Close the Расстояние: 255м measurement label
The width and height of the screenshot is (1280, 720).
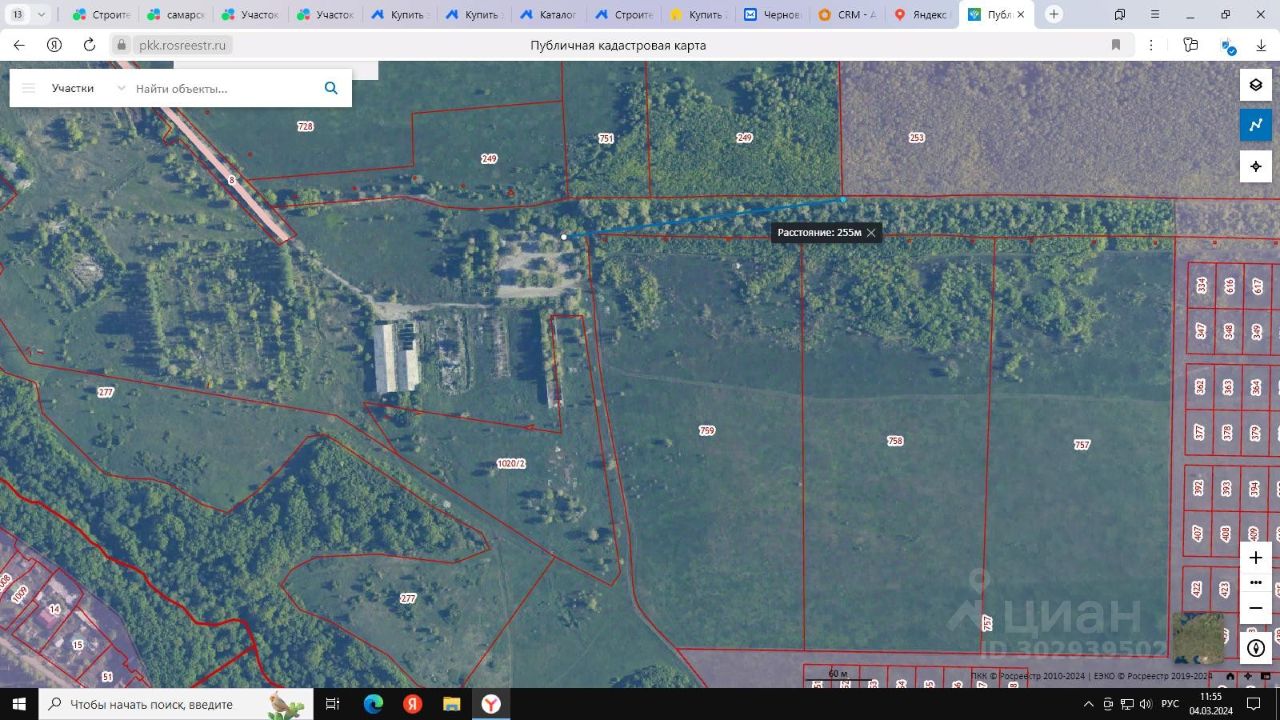[x=871, y=232]
